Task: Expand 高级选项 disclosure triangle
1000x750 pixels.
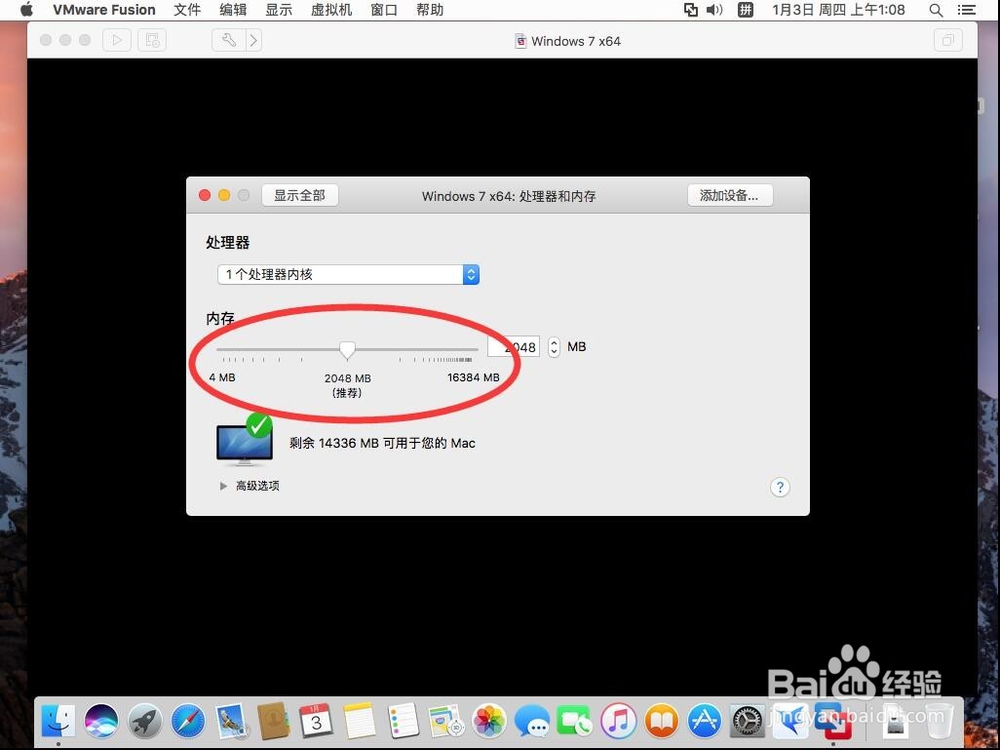Action: 223,486
